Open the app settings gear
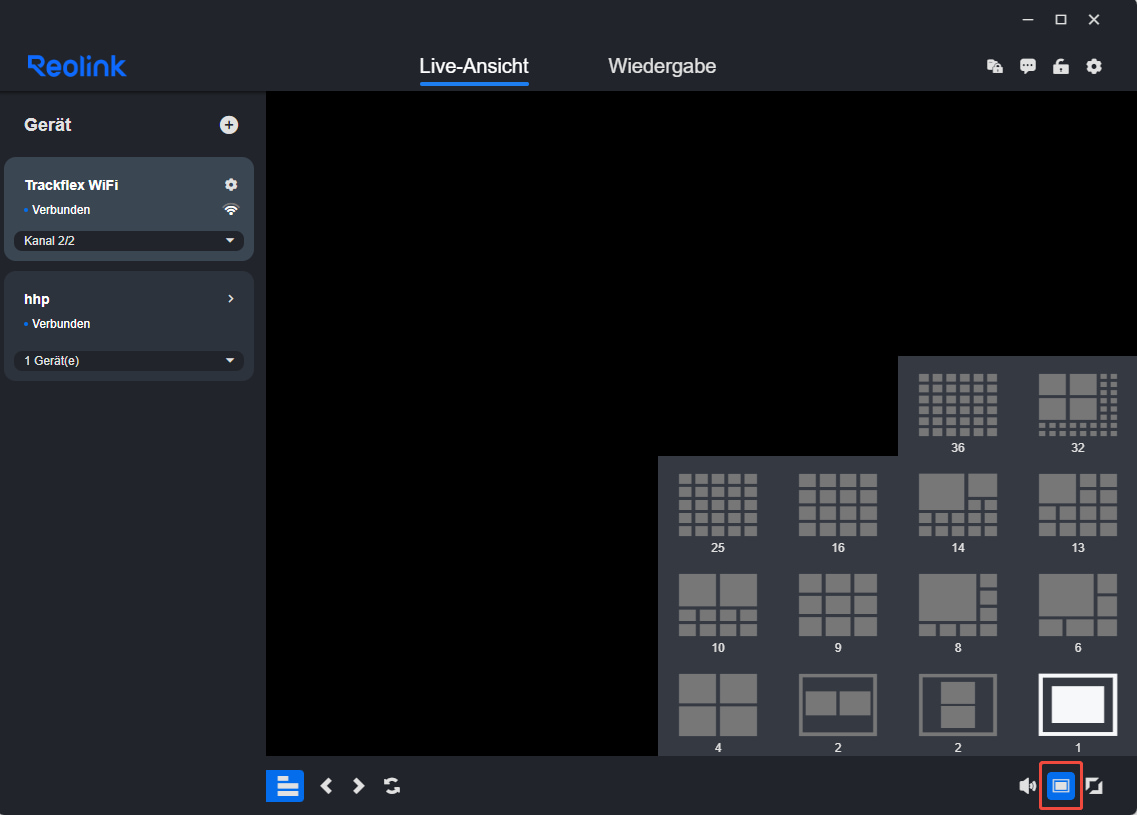Image resolution: width=1137 pixels, height=815 pixels. (1094, 67)
